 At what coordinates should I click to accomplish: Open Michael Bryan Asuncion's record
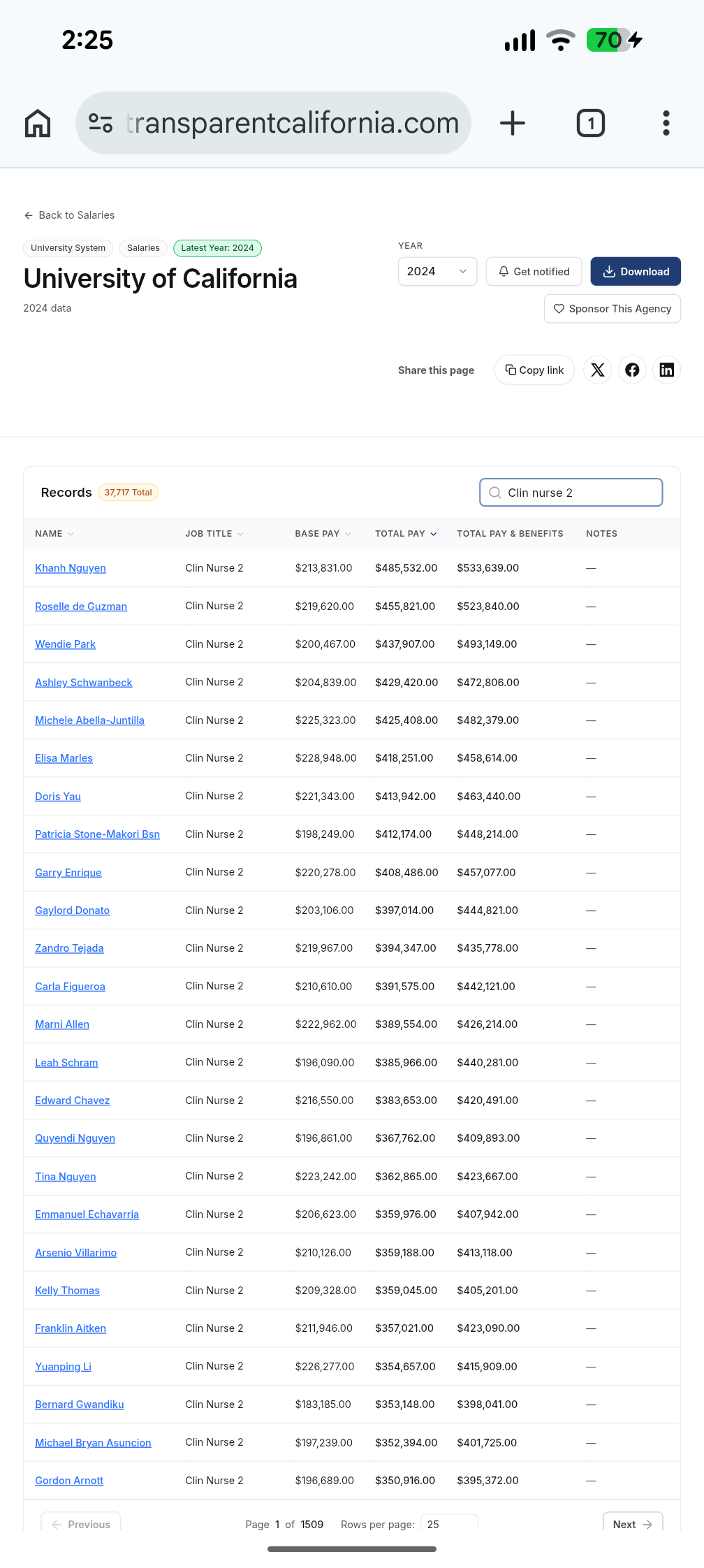click(x=93, y=1443)
